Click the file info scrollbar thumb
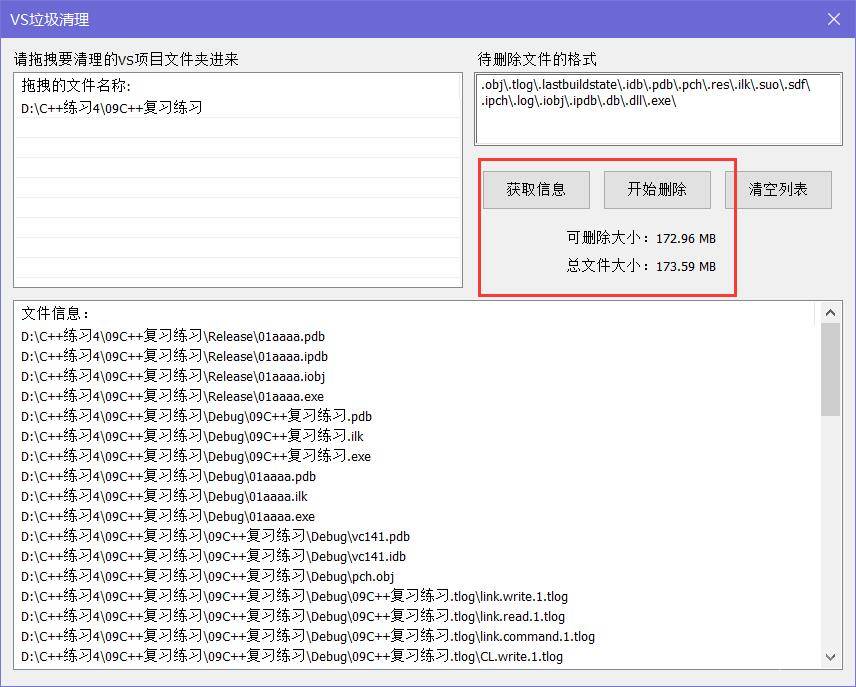This screenshot has height=687, width=856. [x=830, y=370]
